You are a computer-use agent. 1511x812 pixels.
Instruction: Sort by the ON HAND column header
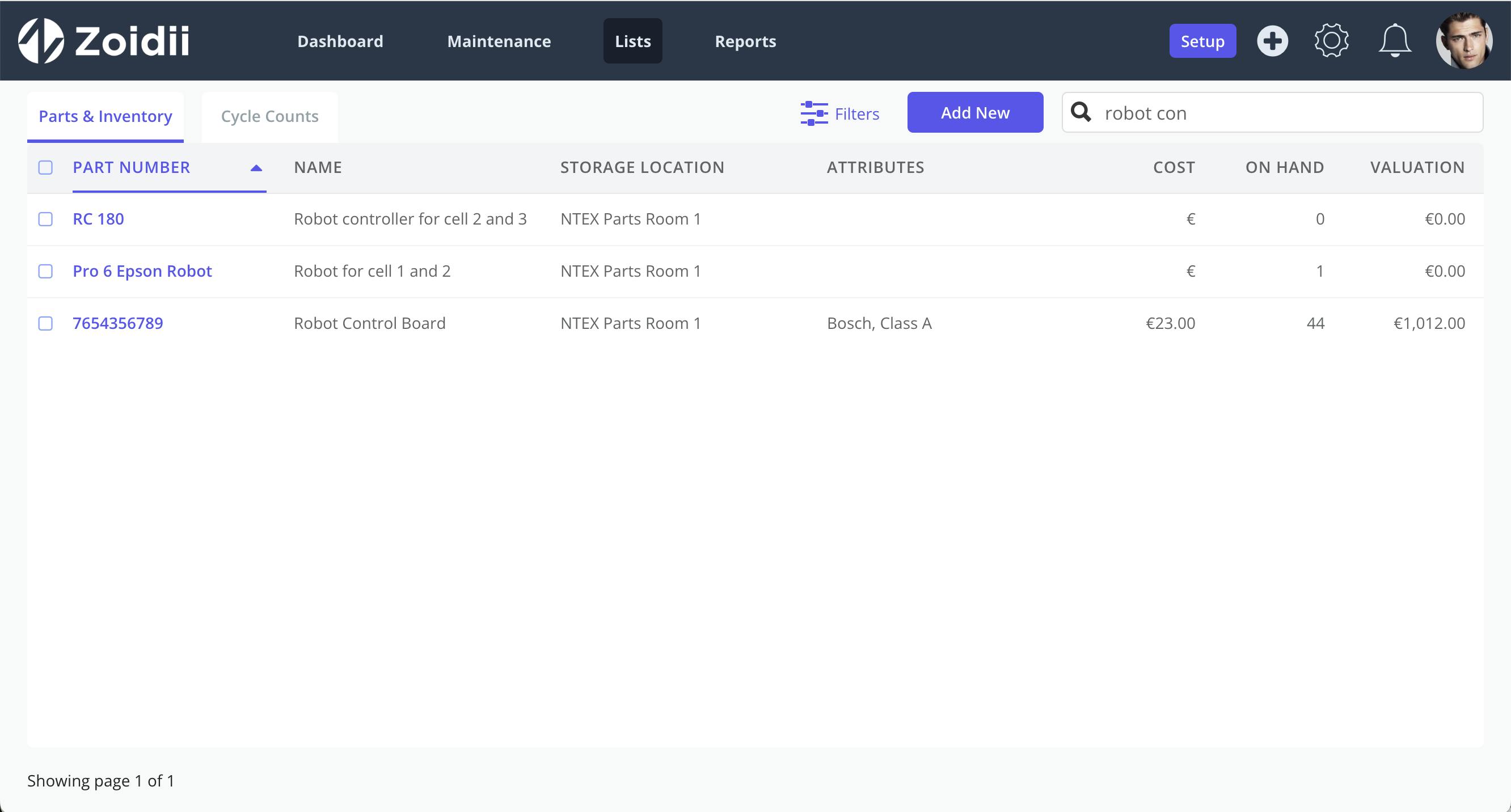coord(1285,168)
